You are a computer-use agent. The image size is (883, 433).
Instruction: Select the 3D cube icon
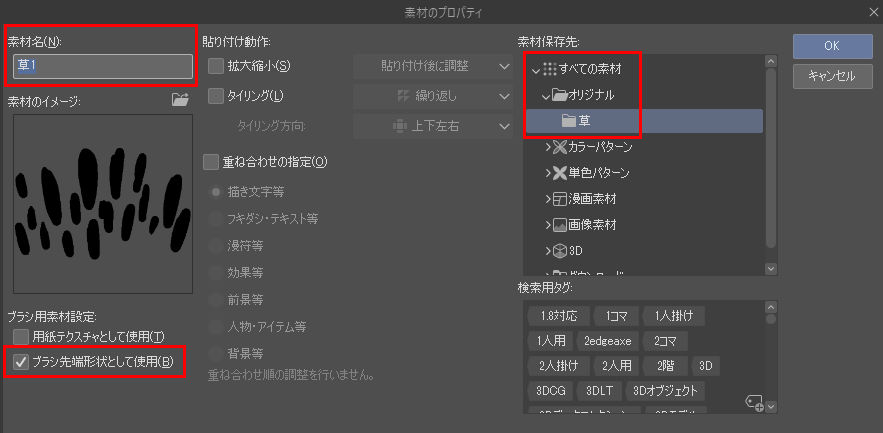pos(559,250)
